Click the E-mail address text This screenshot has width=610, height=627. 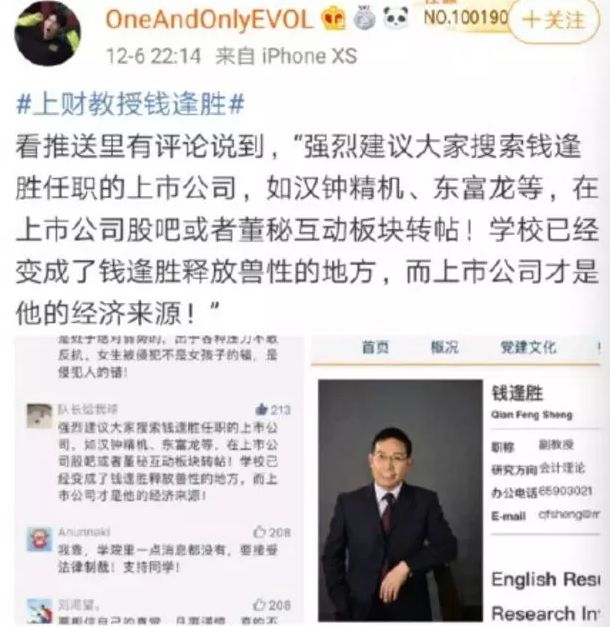[569, 514]
